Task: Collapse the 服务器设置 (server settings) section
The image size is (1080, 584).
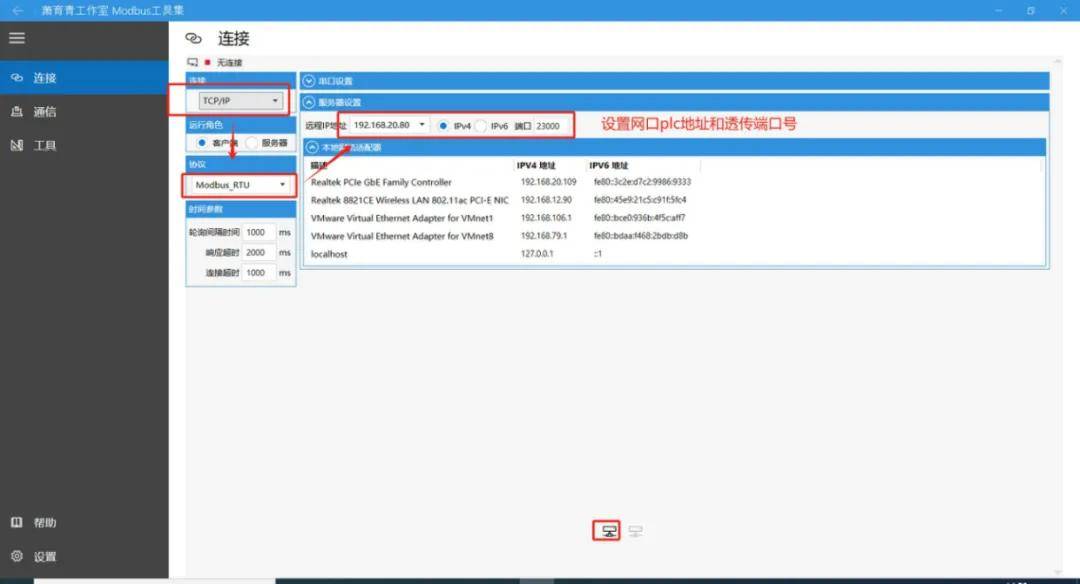Action: [x=309, y=102]
